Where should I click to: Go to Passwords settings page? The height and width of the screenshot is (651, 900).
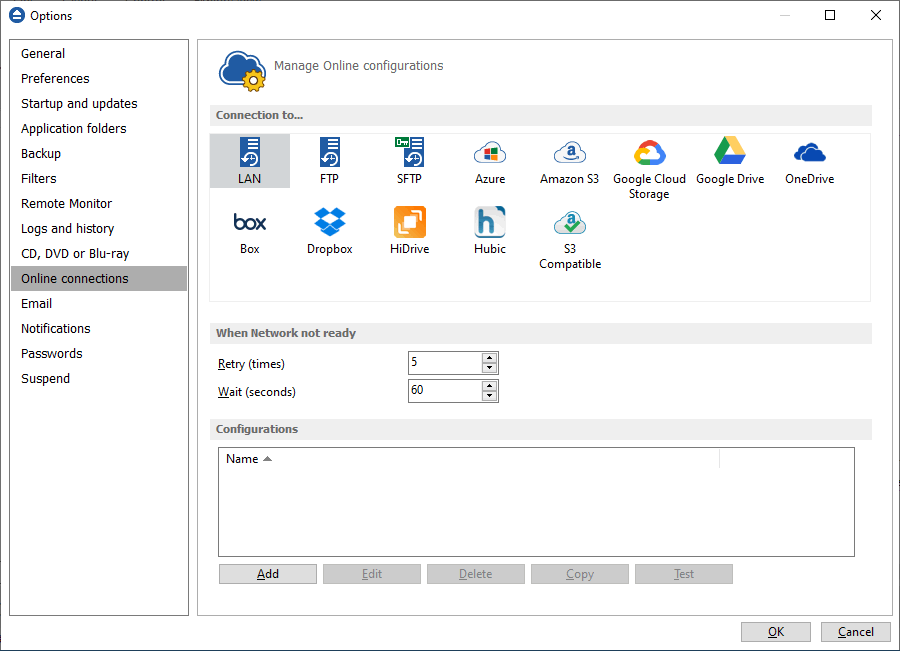pyautogui.click(x=99, y=353)
